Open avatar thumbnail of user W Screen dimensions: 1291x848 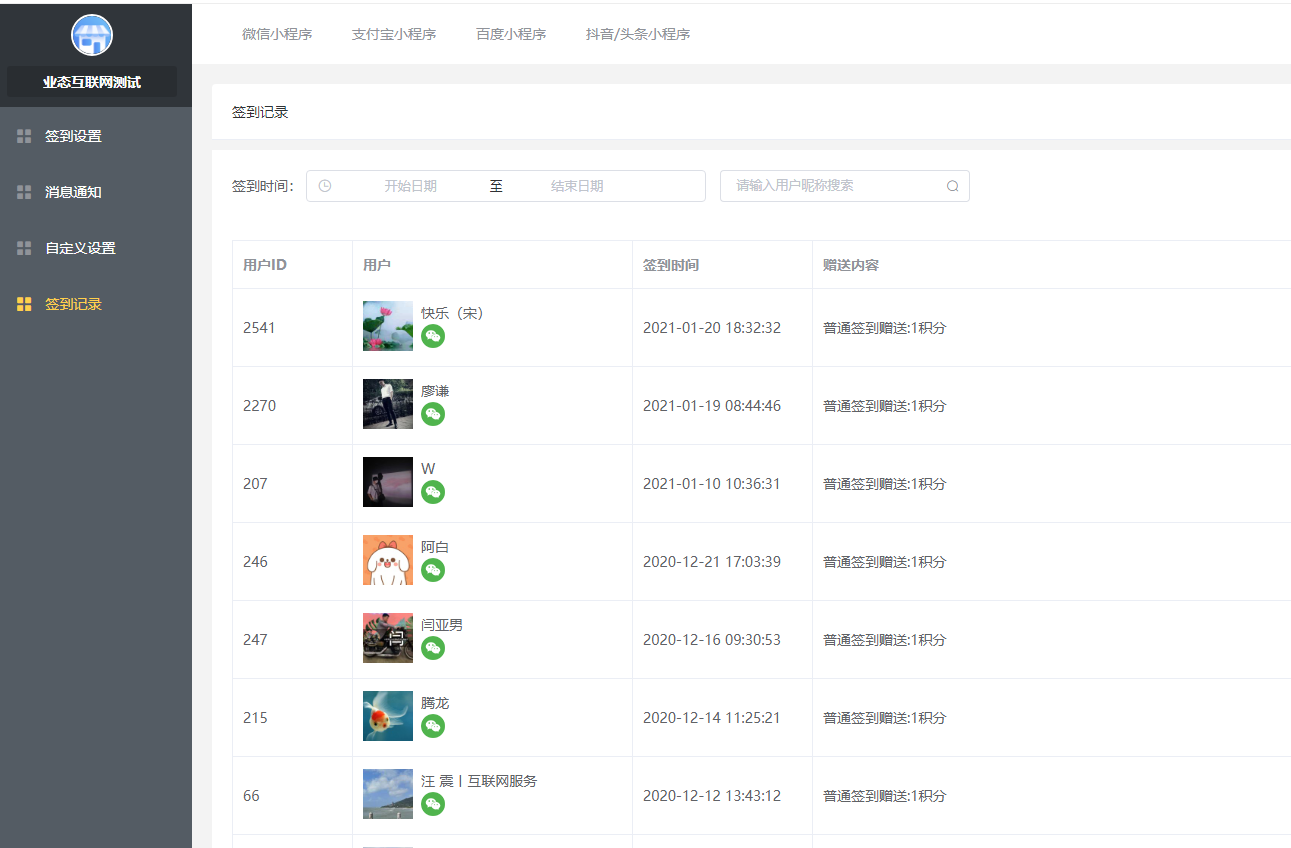click(x=388, y=482)
